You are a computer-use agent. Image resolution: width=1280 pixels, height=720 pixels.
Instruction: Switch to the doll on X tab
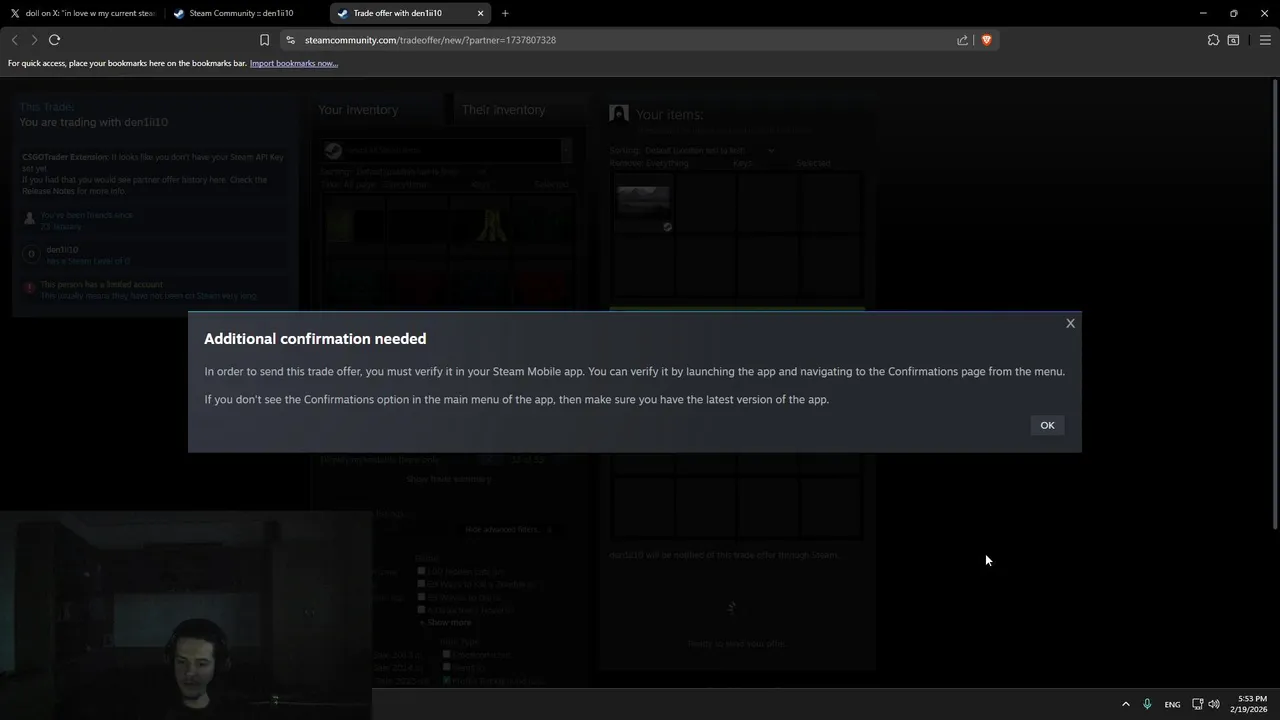[x=82, y=13]
